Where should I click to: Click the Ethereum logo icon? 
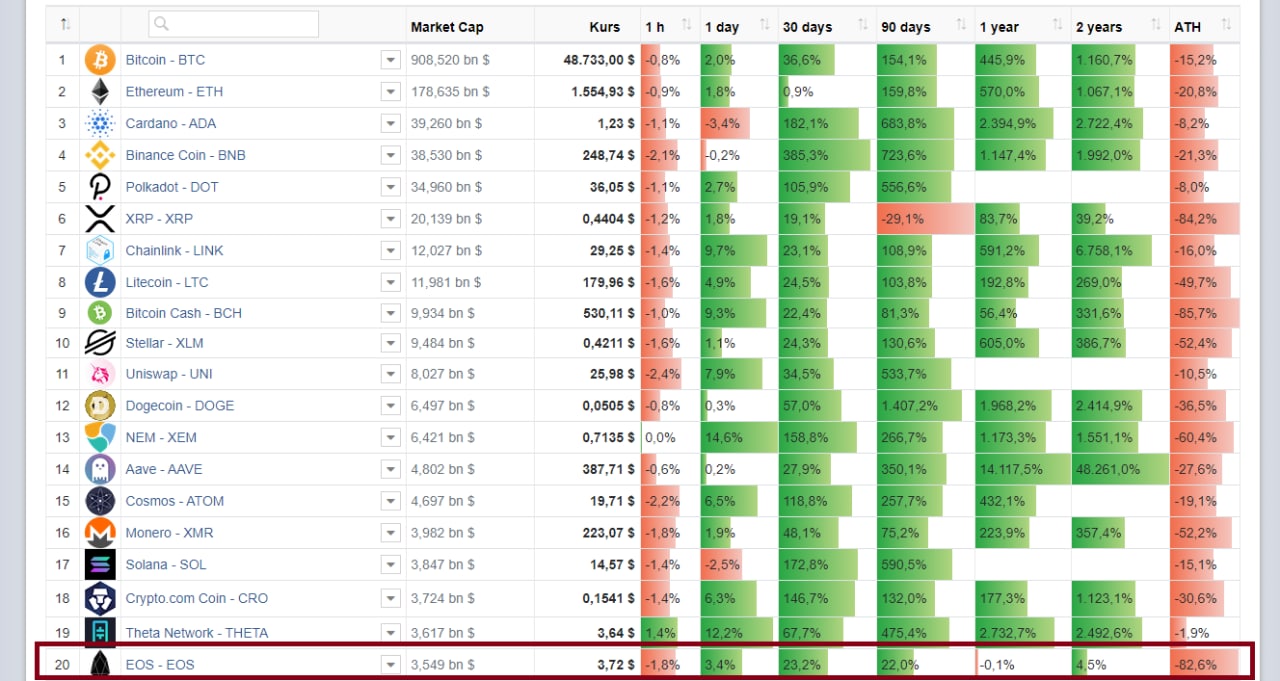click(x=100, y=92)
